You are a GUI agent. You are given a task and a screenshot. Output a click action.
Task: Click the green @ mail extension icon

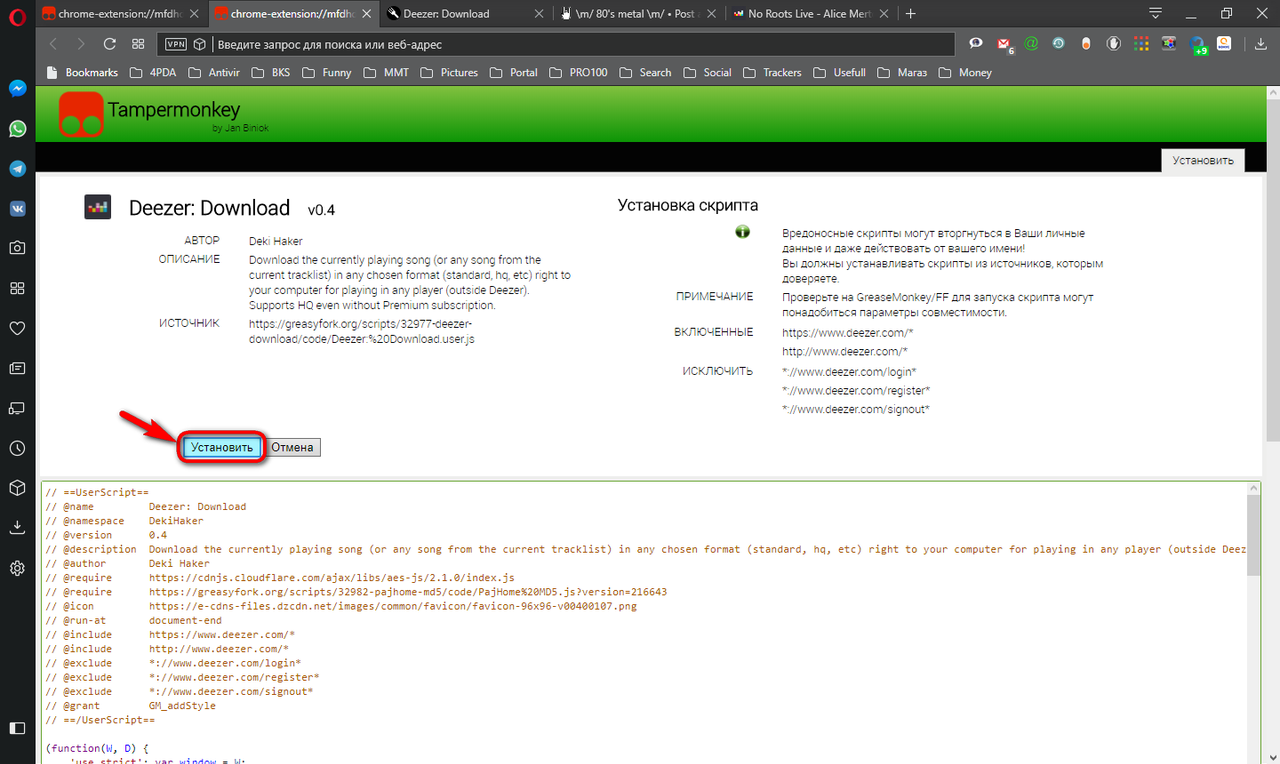(1031, 44)
